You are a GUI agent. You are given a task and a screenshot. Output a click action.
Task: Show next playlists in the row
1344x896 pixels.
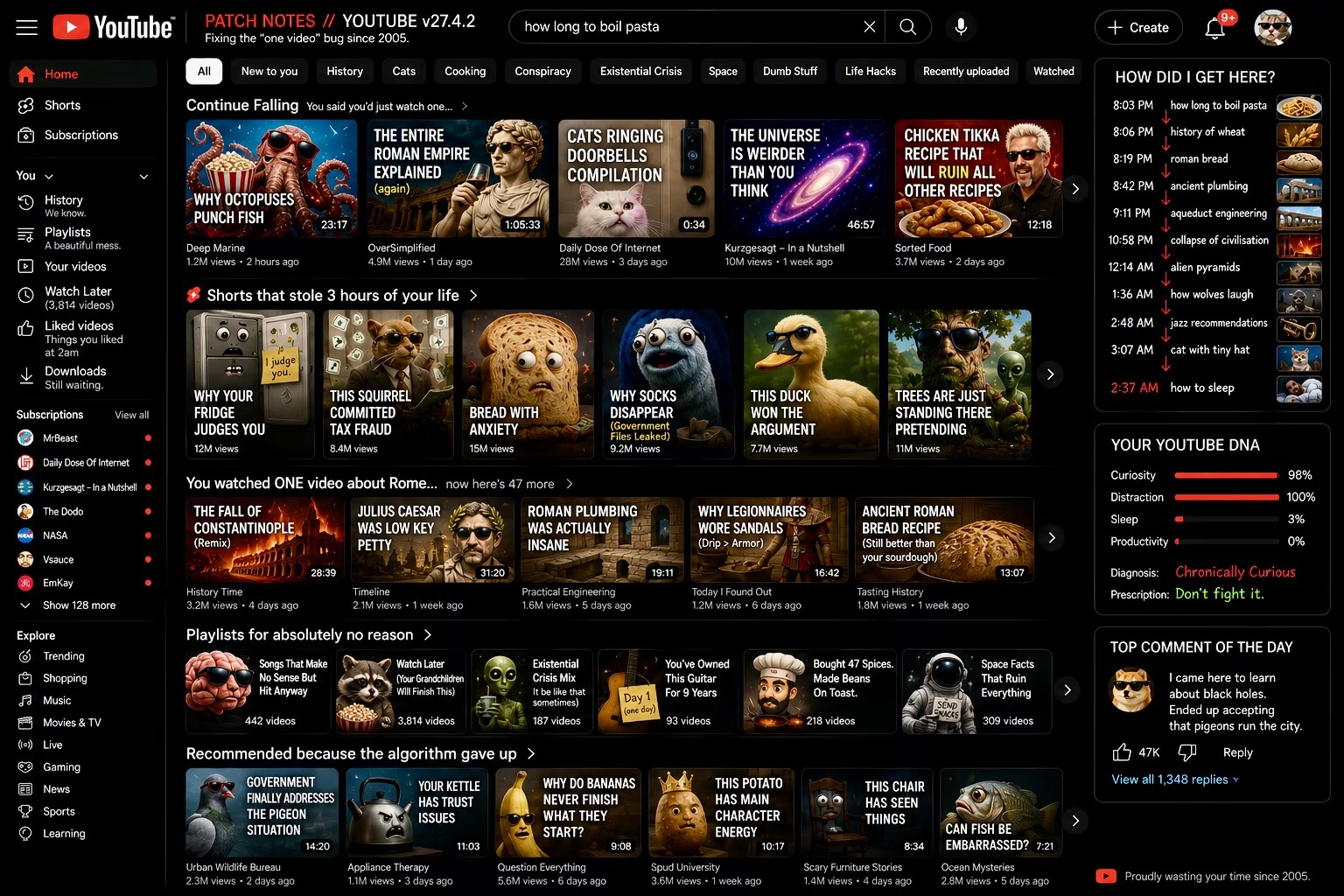(1067, 690)
